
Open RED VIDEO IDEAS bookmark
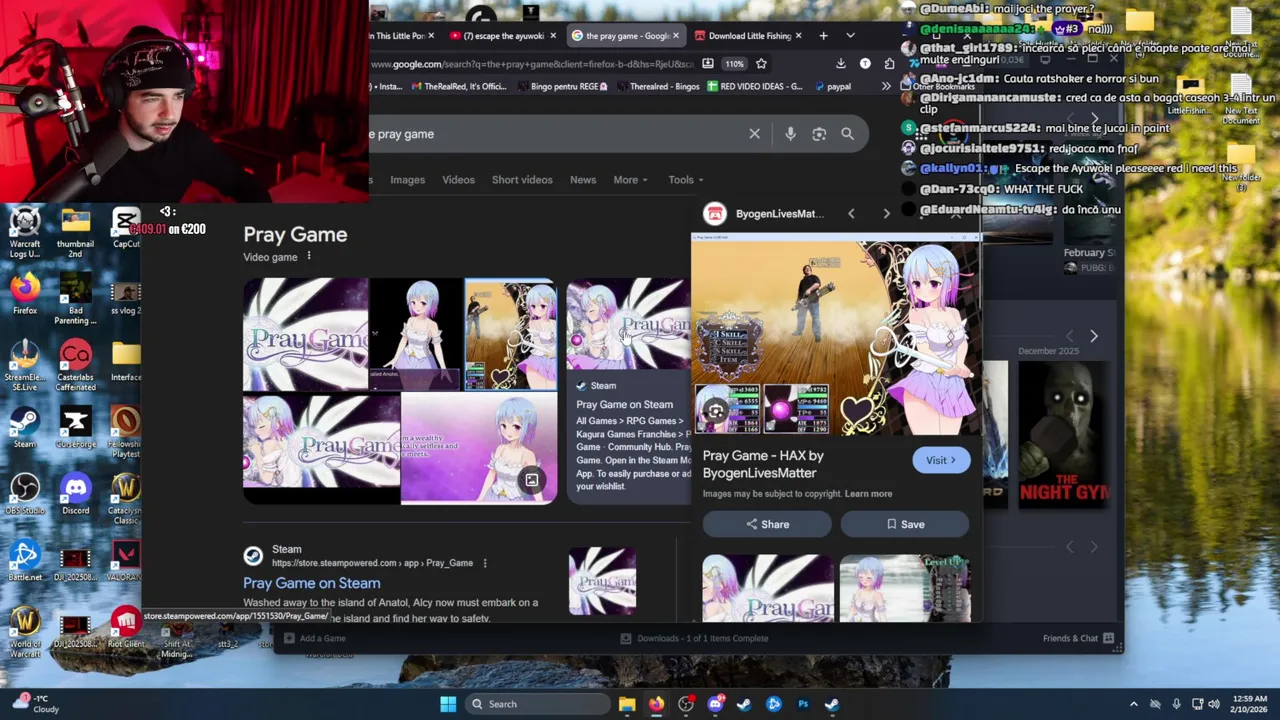(755, 87)
